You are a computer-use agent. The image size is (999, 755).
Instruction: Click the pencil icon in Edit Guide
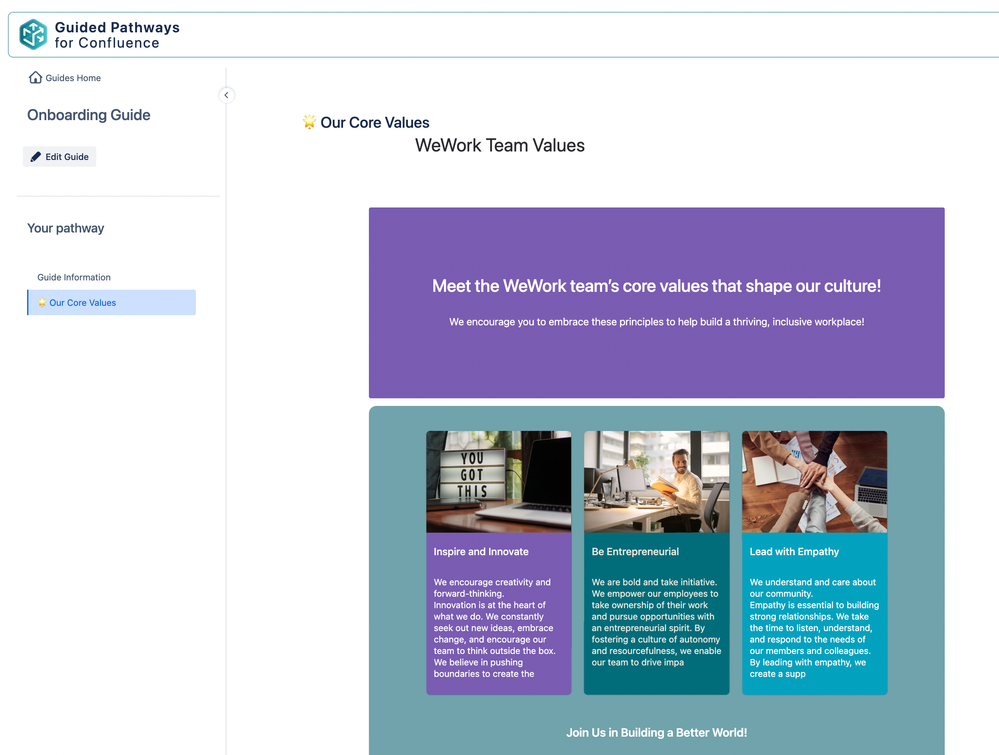(x=36, y=157)
